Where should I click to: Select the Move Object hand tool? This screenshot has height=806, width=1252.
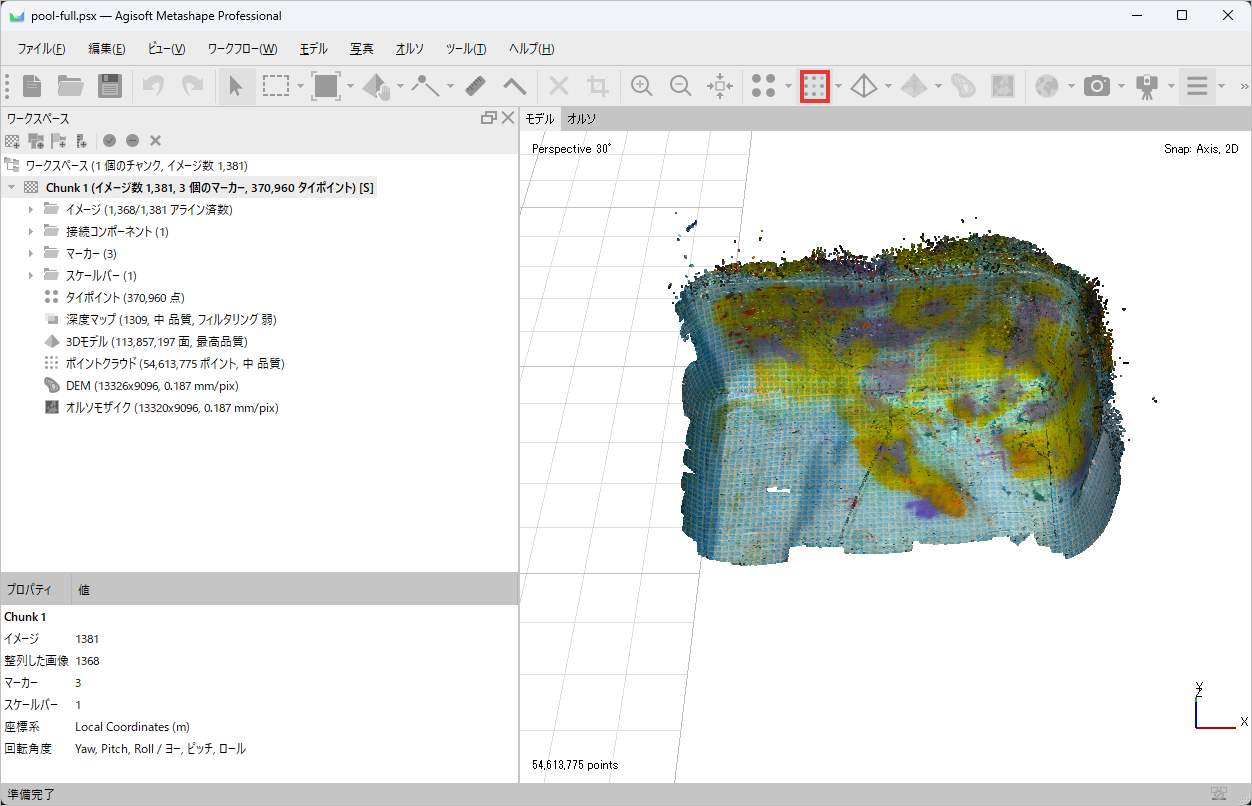pos(377,86)
